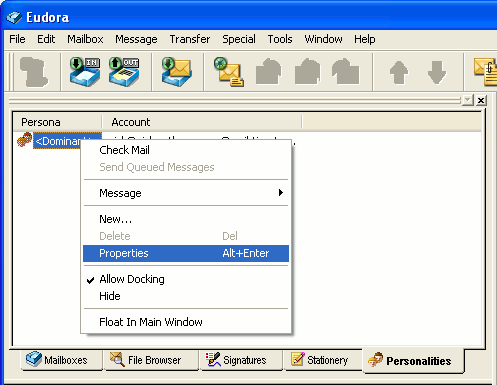The image size is (497, 385).
Task: Open the Out mailbox toolbar icon
Action: 124,72
